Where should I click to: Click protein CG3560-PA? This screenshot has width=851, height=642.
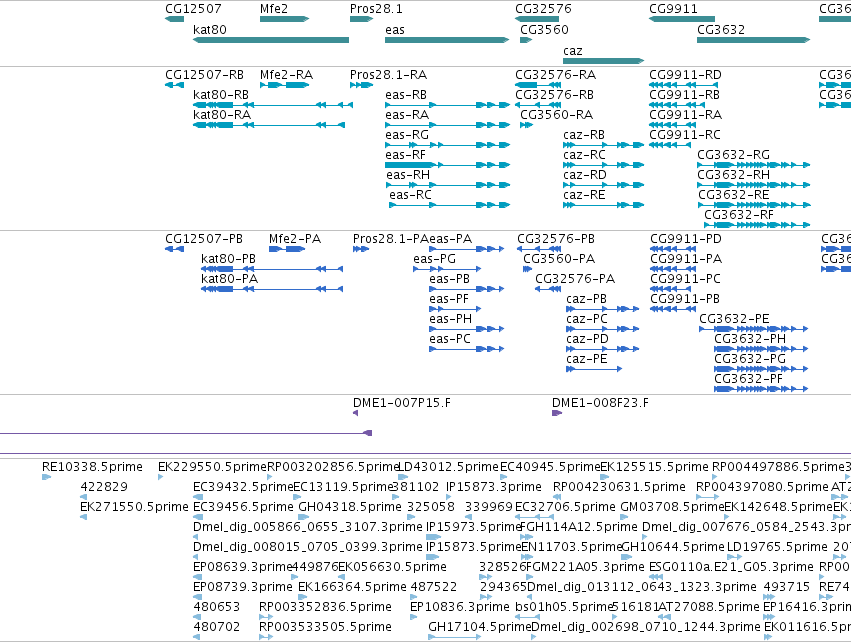559,259
